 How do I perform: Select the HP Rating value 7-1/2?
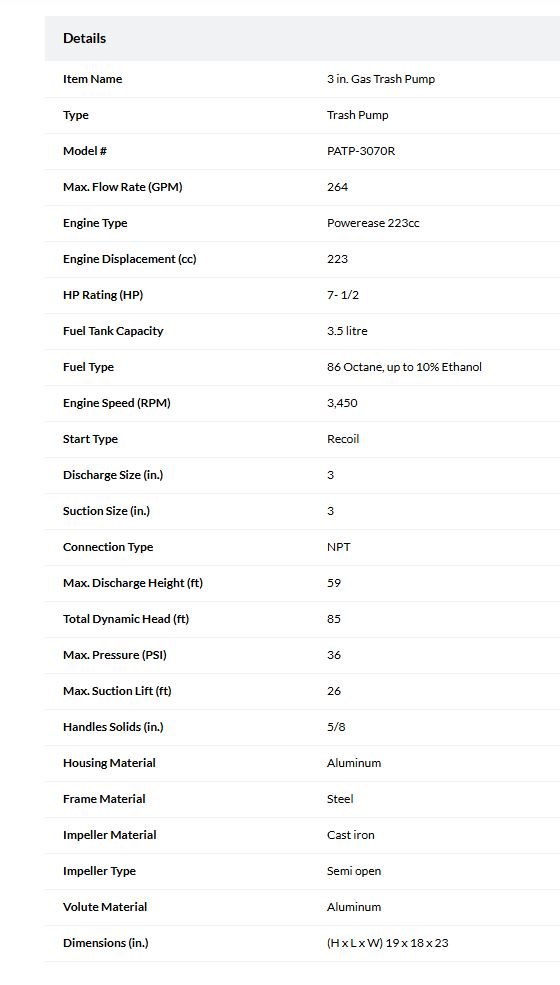[x=343, y=295]
